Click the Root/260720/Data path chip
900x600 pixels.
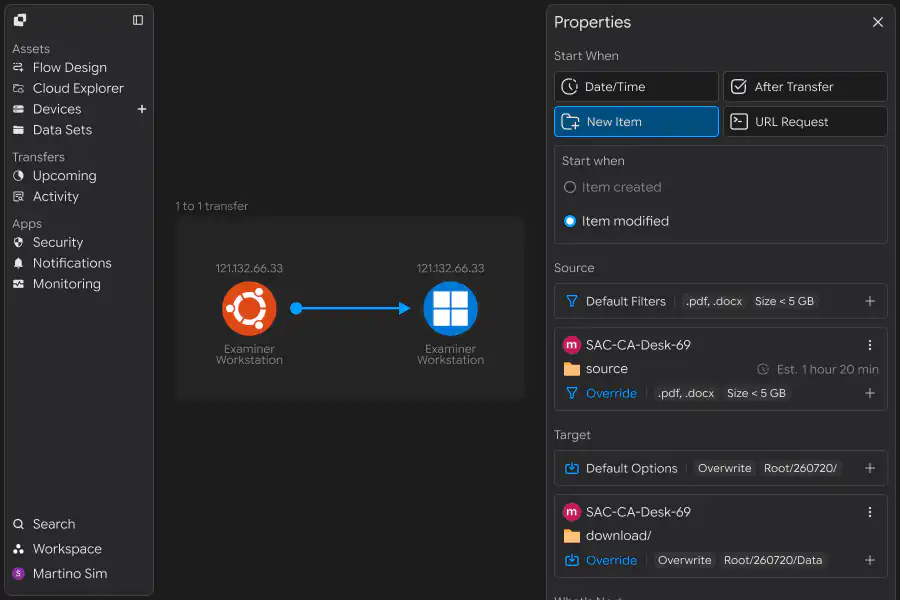(x=773, y=560)
